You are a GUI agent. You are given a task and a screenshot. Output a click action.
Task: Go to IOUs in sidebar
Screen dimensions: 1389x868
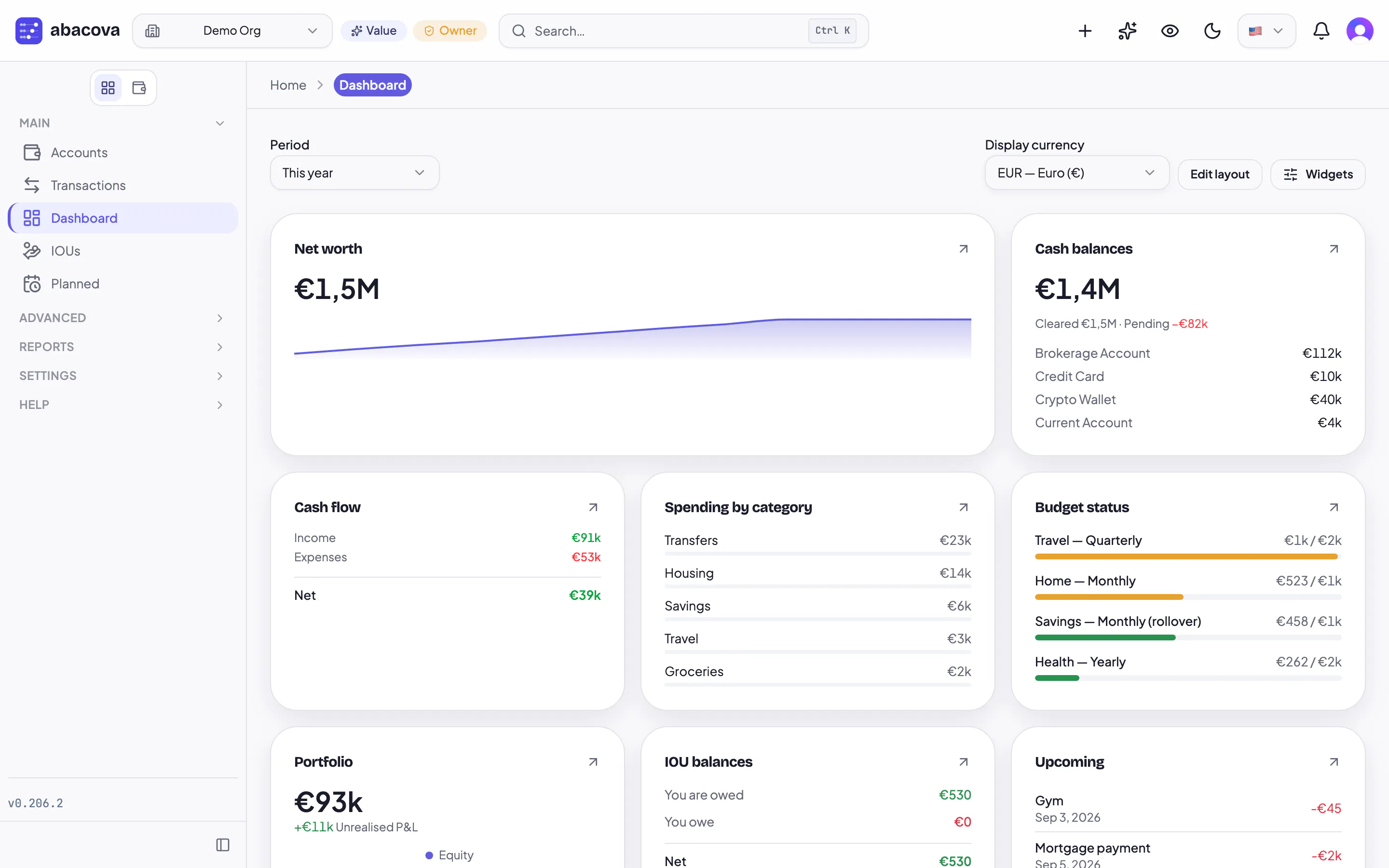pyautogui.click(x=123, y=251)
